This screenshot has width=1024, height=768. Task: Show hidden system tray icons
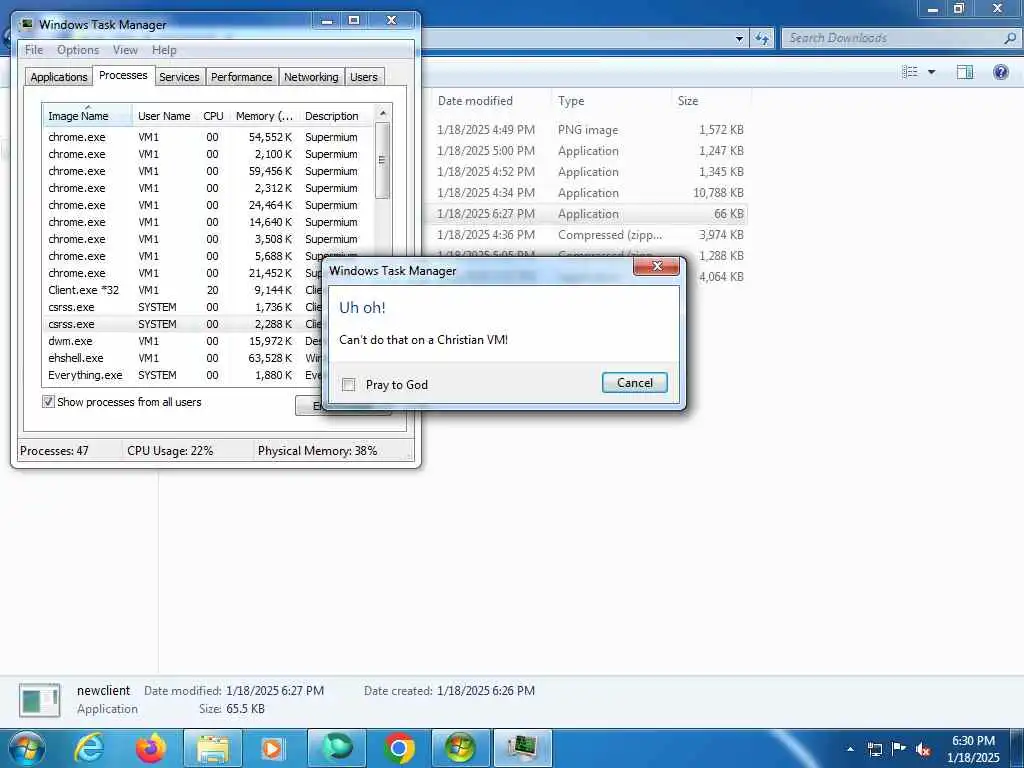850,749
